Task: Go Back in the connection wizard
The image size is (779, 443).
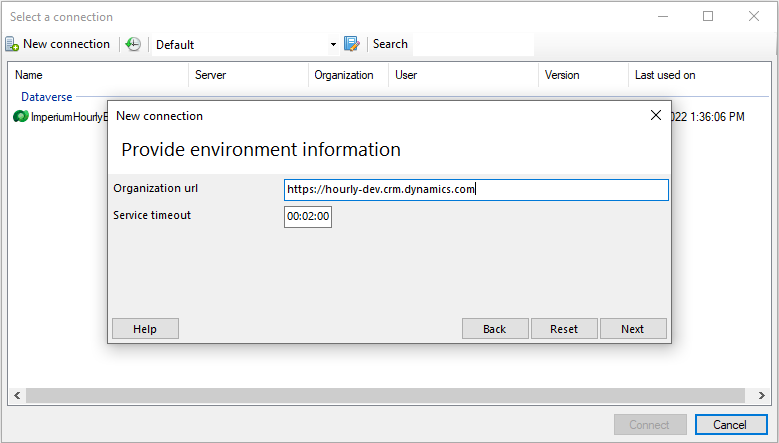Action: (494, 329)
